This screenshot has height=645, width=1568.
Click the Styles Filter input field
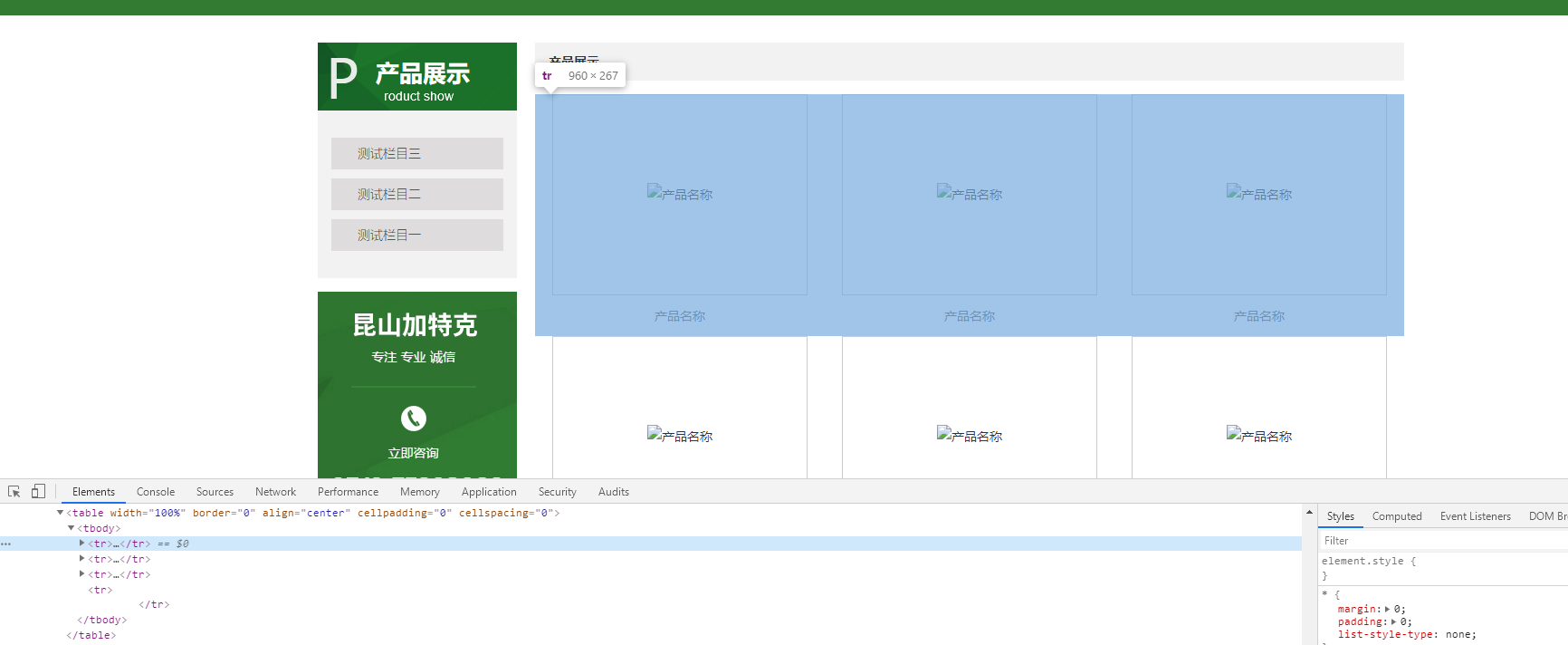coord(1439,541)
